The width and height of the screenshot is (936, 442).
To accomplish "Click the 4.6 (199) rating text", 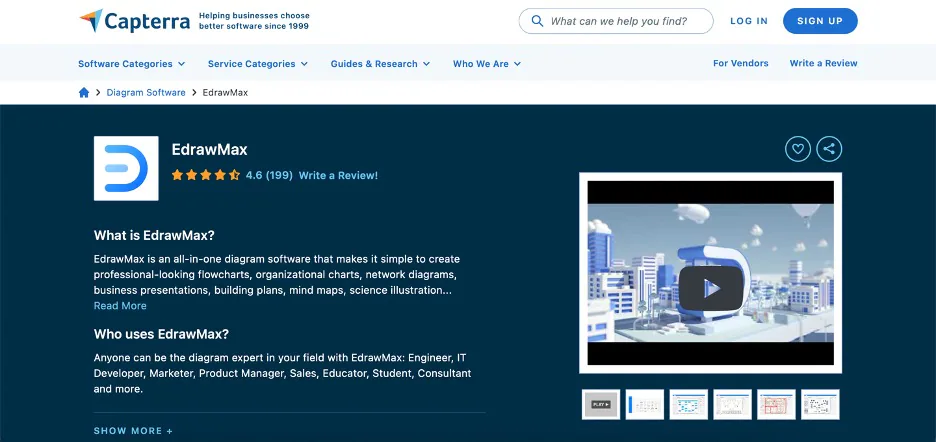I will (x=269, y=176).
